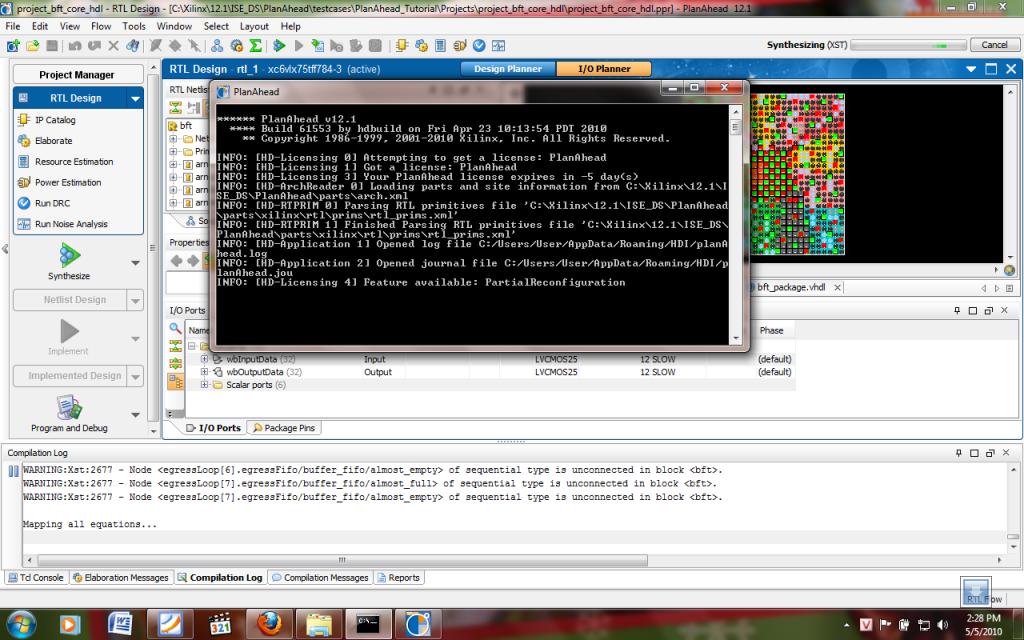The height and width of the screenshot is (640, 1024).
Task: Click the Noise Analysis waveform toolbar icon
Action: (498, 46)
